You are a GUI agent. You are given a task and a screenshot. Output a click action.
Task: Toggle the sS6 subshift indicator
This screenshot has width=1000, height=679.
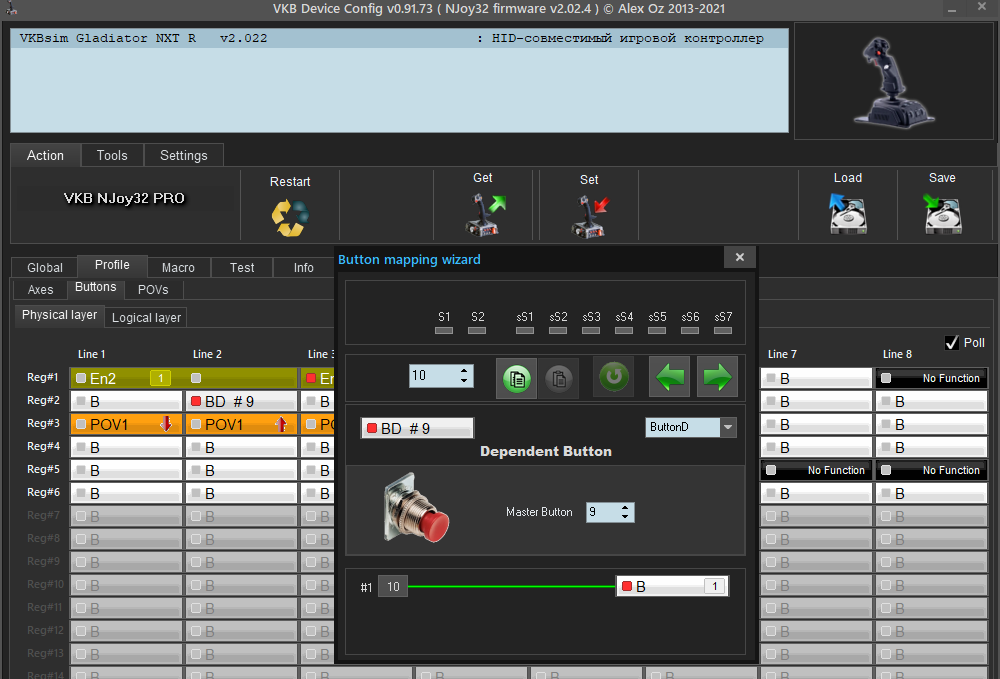(690, 330)
